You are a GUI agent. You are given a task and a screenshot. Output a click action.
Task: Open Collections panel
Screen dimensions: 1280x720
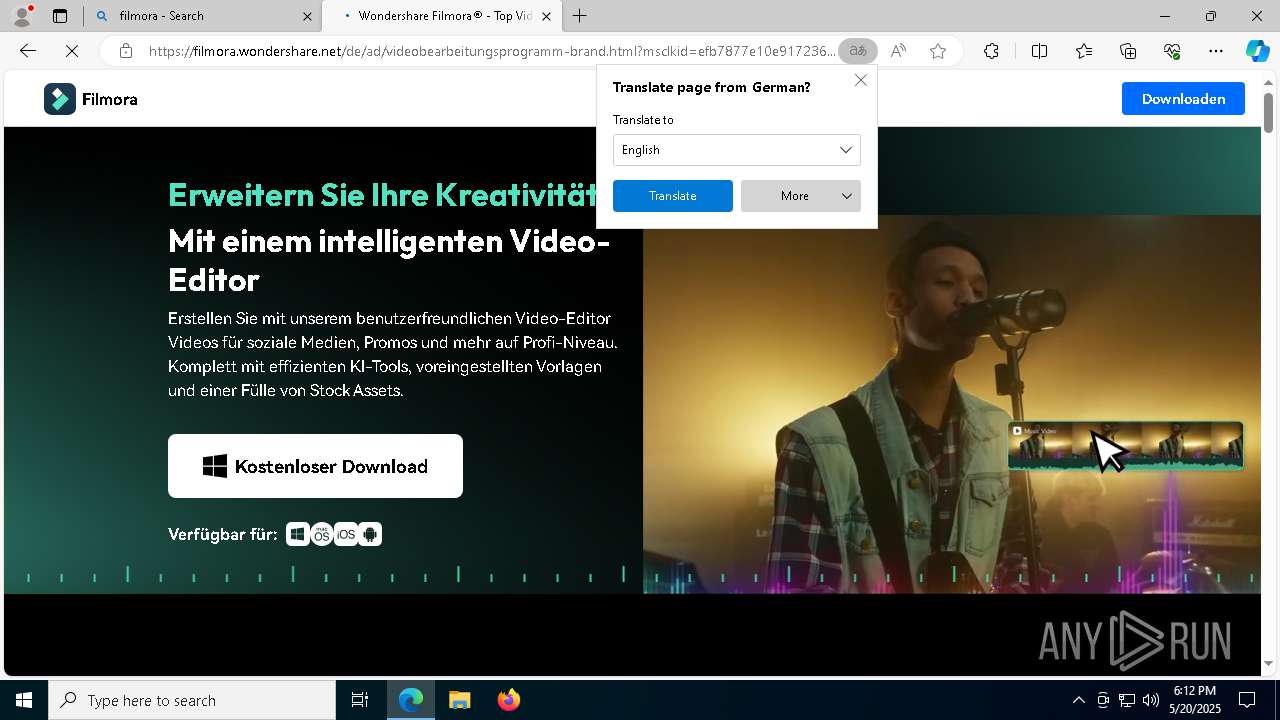point(1128,51)
